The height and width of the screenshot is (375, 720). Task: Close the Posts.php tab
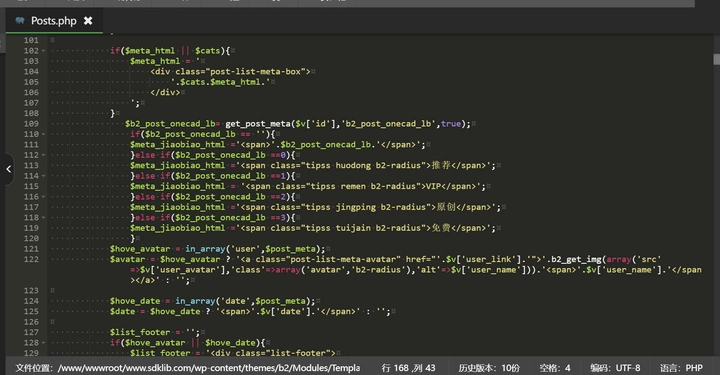[88, 21]
